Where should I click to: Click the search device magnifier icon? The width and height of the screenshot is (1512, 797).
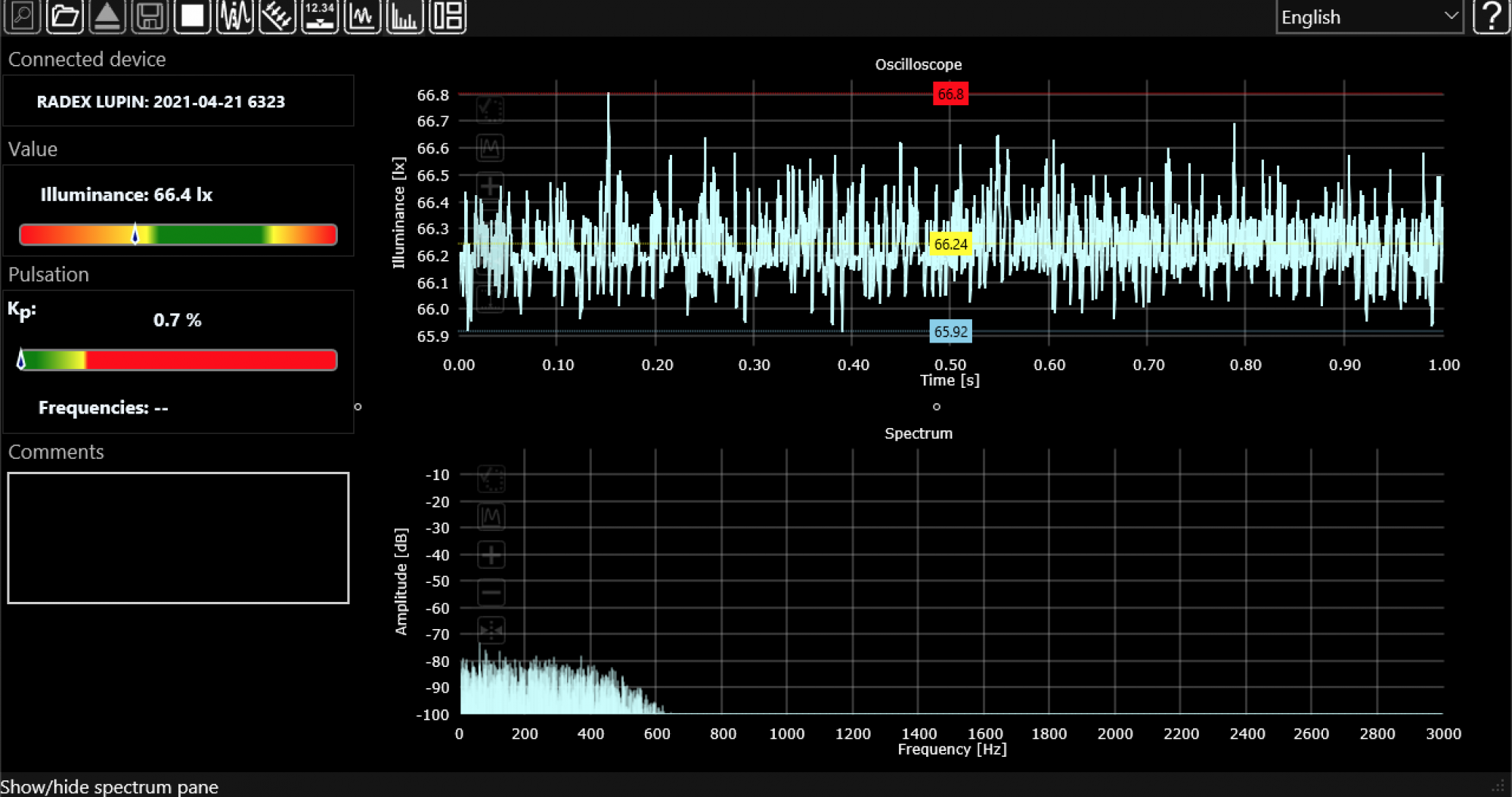(23, 16)
